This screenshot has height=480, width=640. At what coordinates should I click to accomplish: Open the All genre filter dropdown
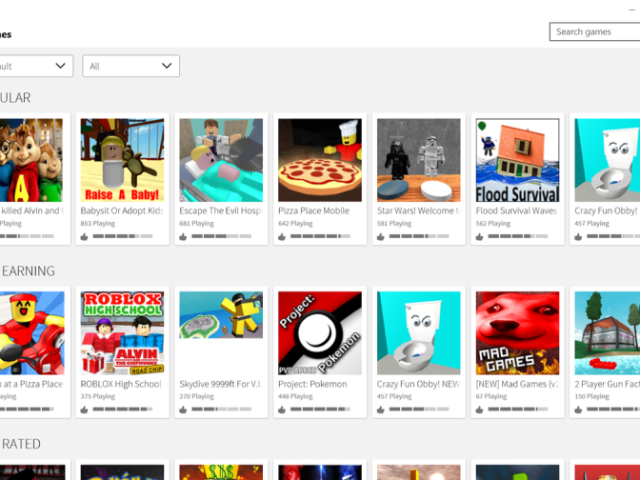[x=131, y=66]
